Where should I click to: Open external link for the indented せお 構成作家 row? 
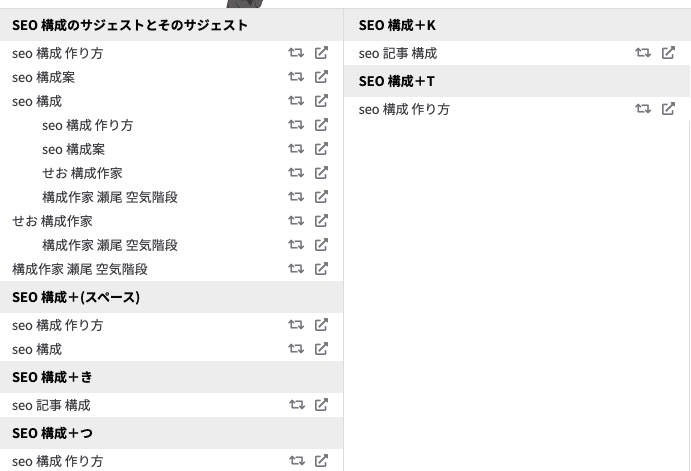[321, 173]
